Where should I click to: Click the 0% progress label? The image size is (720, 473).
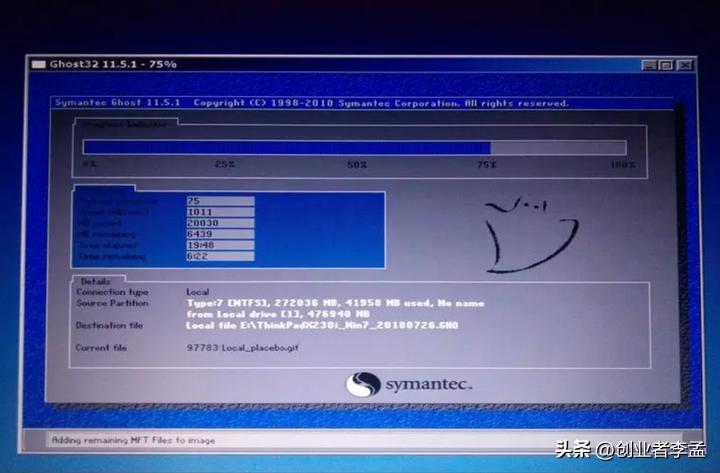90,164
